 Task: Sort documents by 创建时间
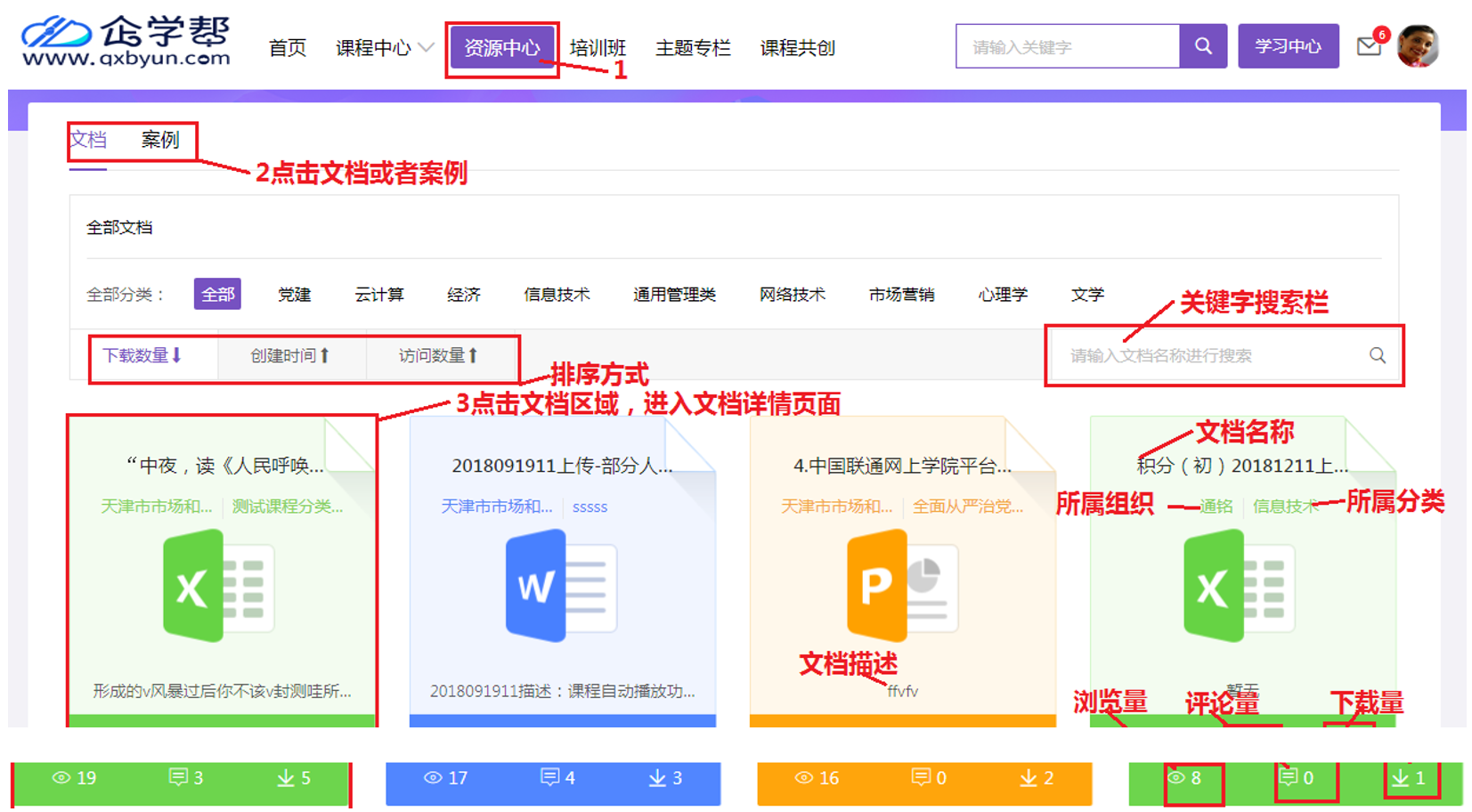289,356
